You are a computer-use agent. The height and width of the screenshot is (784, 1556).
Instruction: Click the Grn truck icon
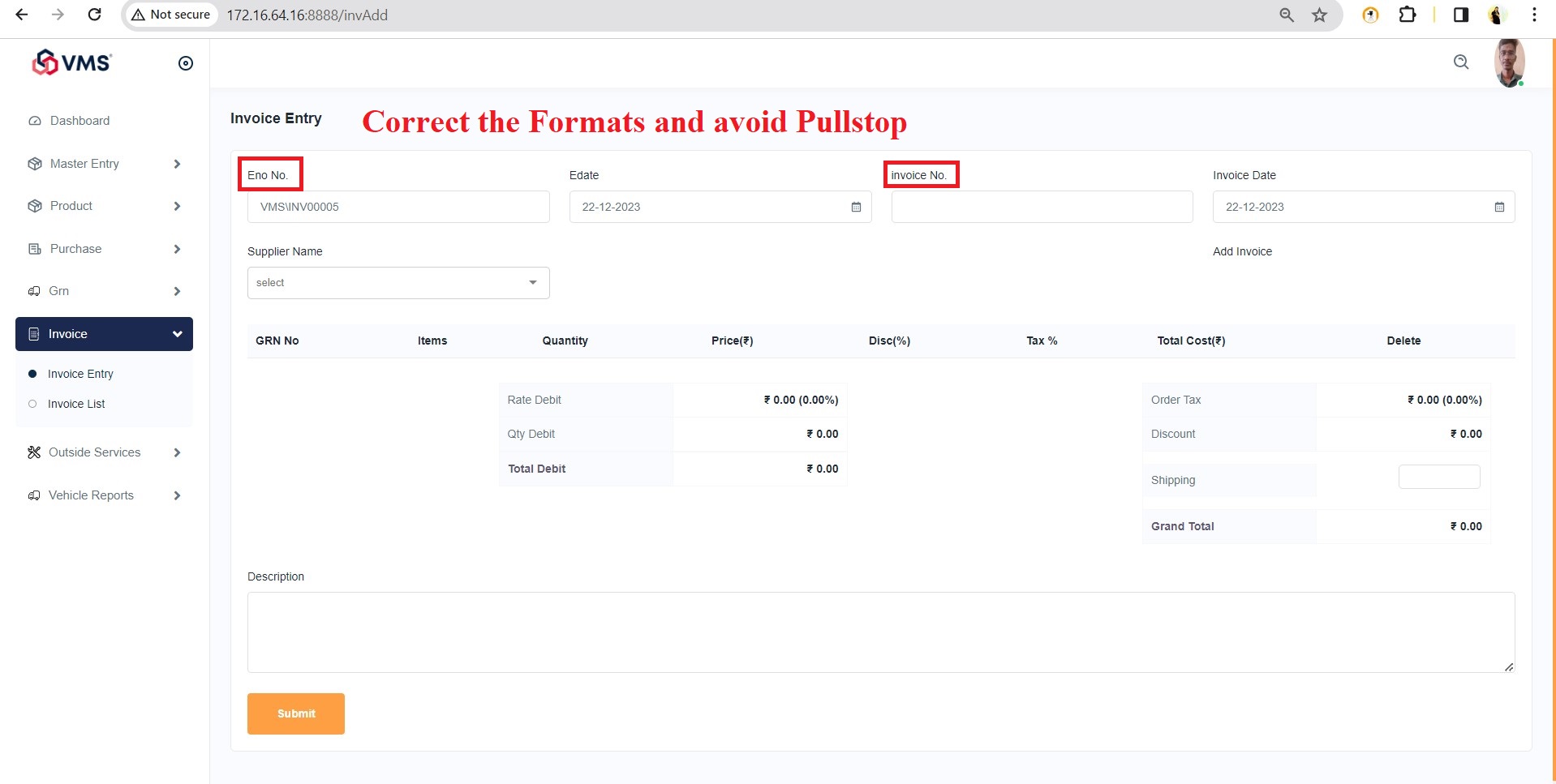(x=34, y=291)
